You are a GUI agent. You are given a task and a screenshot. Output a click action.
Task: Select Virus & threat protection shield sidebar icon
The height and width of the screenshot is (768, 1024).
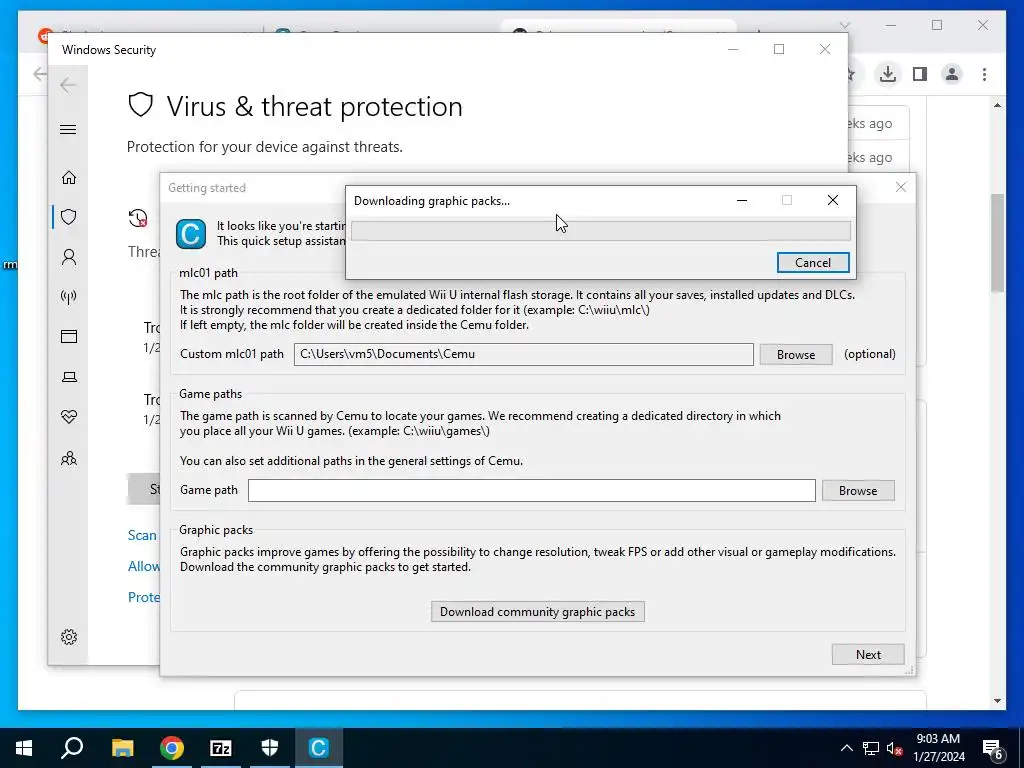coord(69,217)
